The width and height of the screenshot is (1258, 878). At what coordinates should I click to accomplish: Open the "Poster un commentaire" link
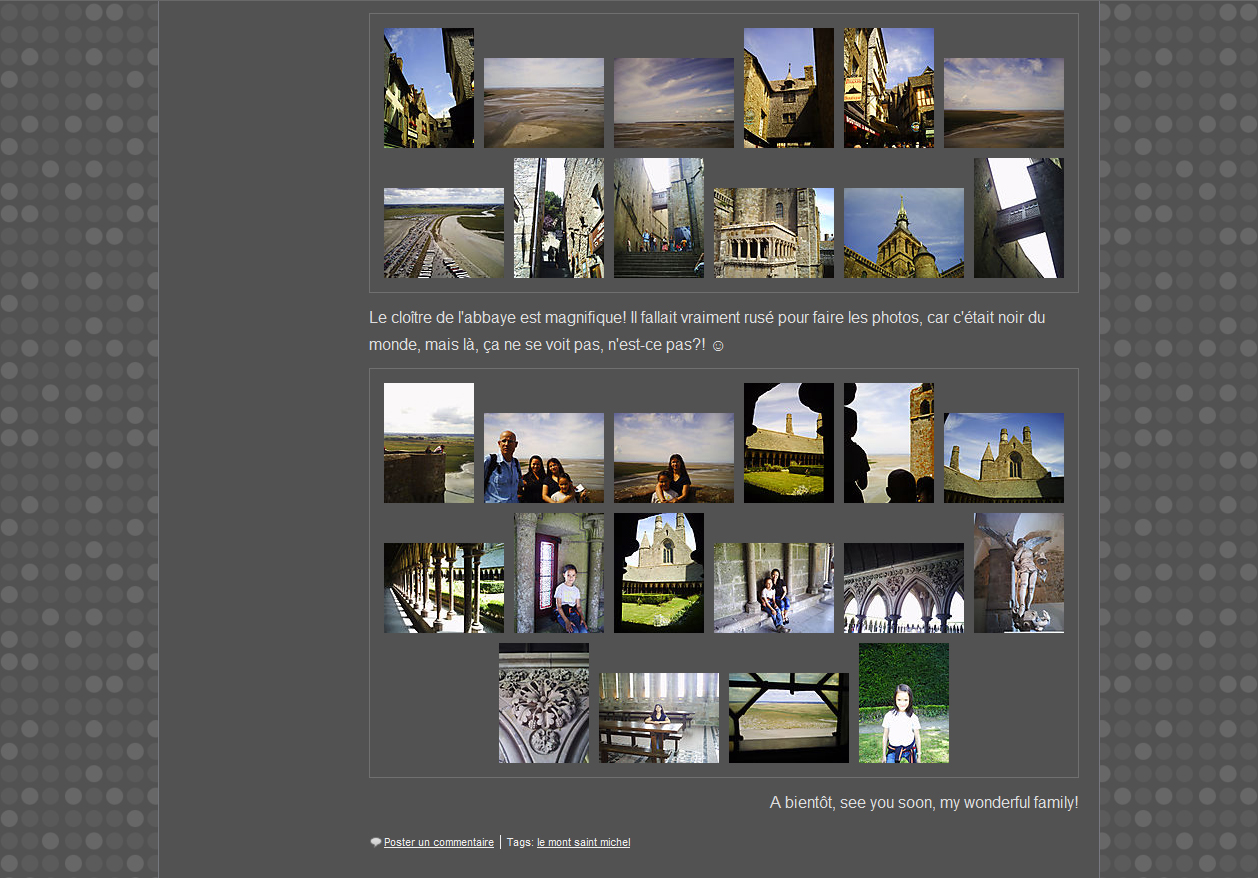point(438,843)
